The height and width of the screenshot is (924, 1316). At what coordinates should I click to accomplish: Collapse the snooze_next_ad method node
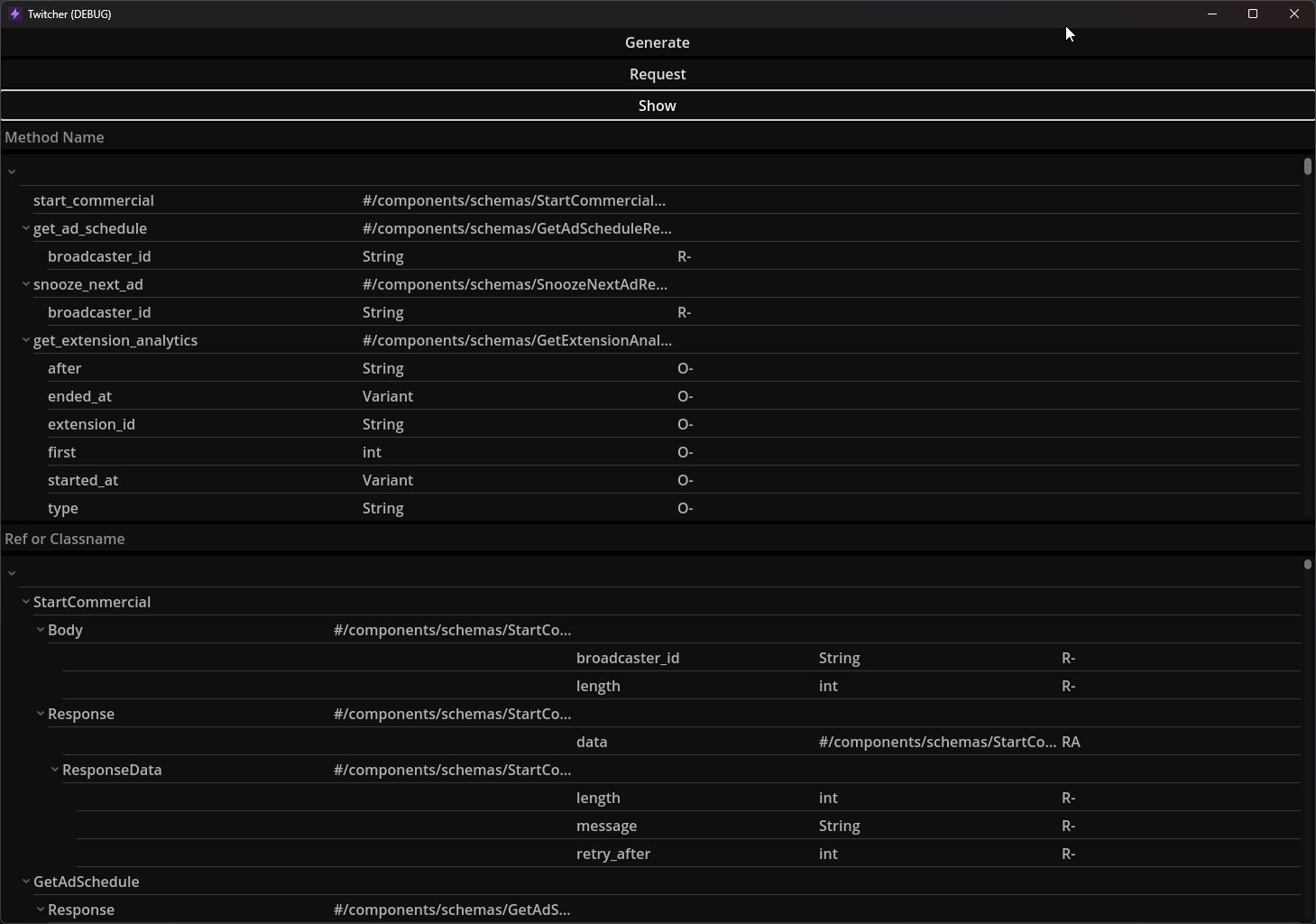26,285
